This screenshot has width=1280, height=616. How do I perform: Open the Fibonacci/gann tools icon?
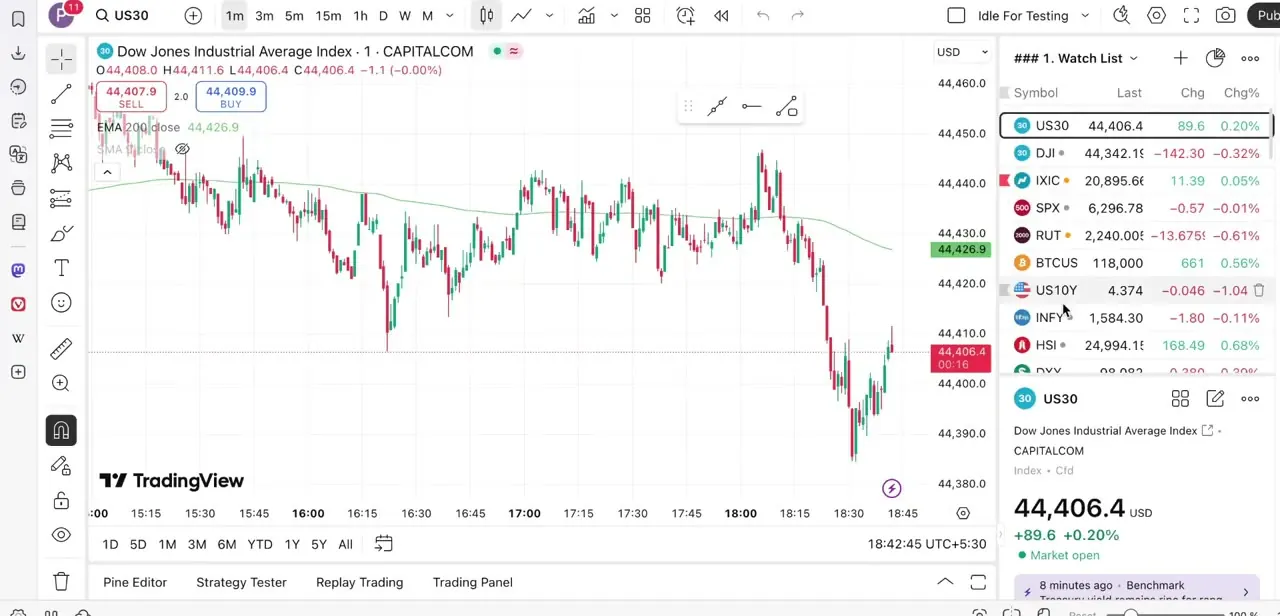(x=61, y=128)
